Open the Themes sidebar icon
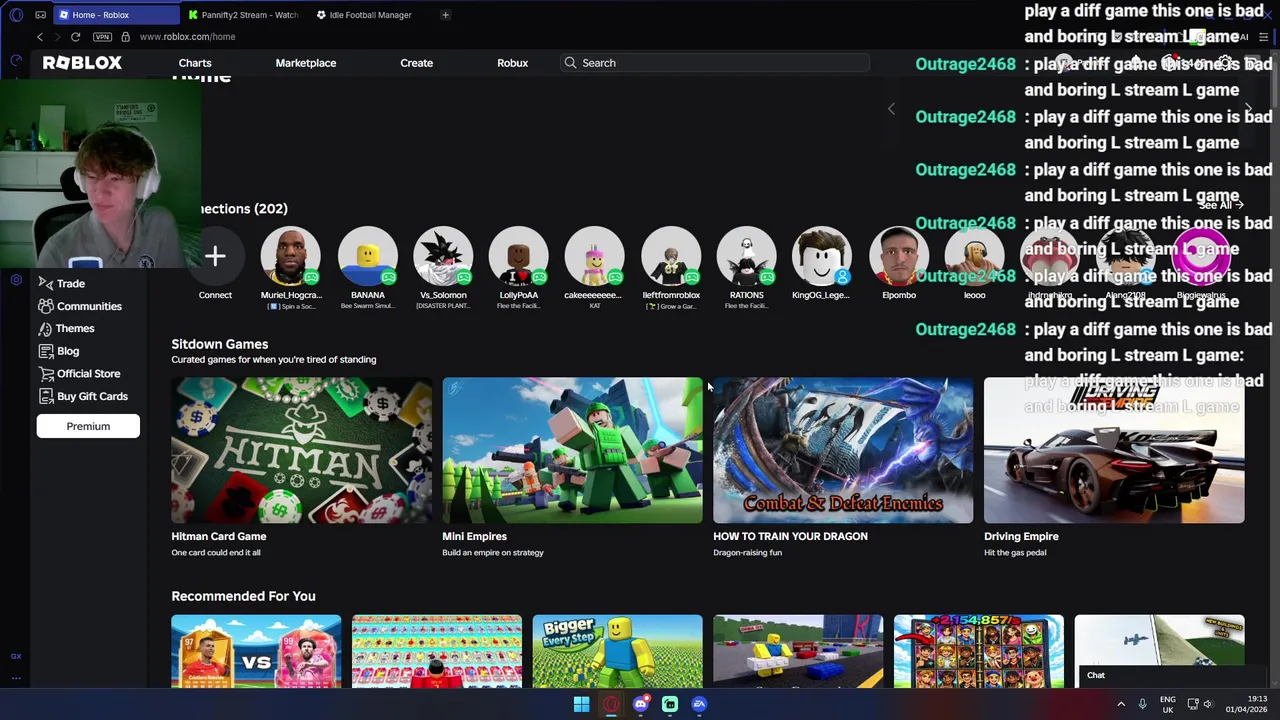 click(x=45, y=328)
